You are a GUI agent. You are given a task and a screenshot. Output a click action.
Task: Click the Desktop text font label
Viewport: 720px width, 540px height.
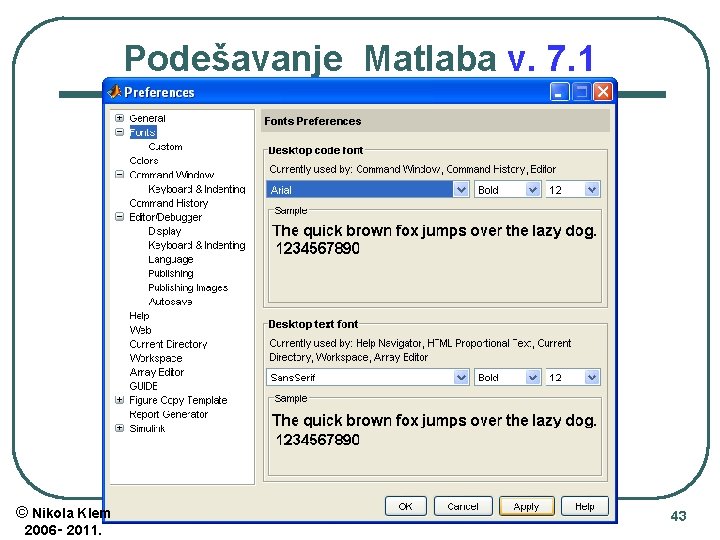click(x=313, y=324)
